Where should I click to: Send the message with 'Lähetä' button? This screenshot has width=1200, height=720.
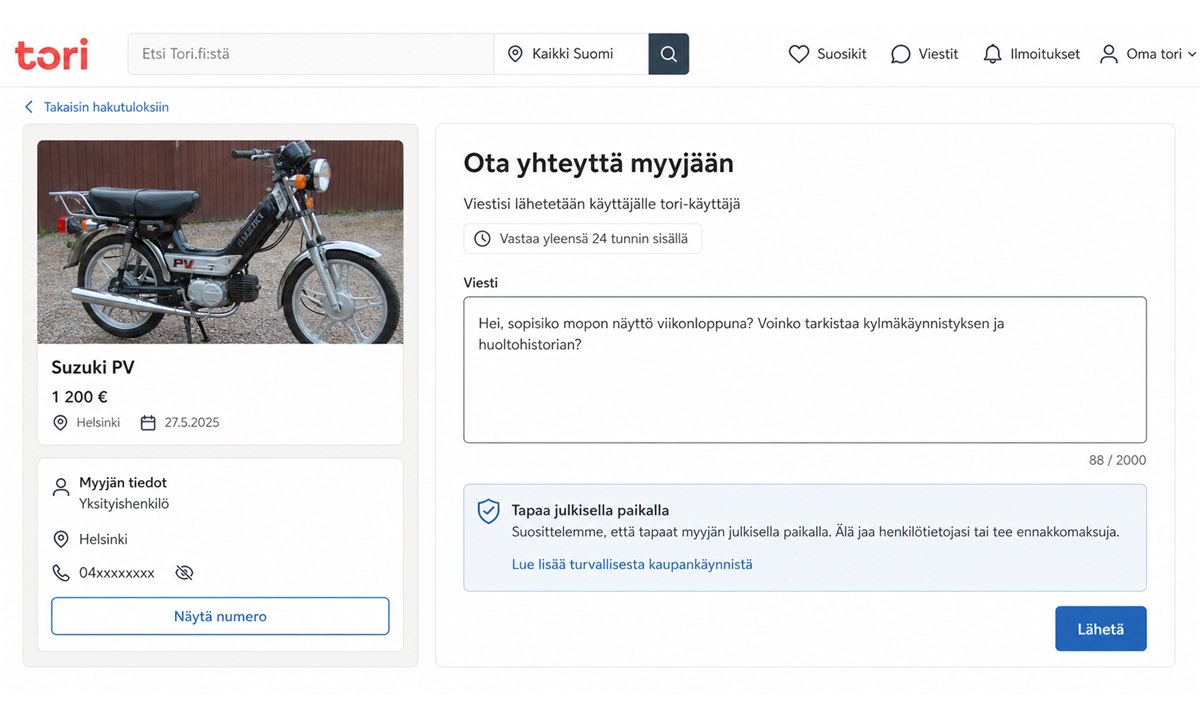(1101, 629)
